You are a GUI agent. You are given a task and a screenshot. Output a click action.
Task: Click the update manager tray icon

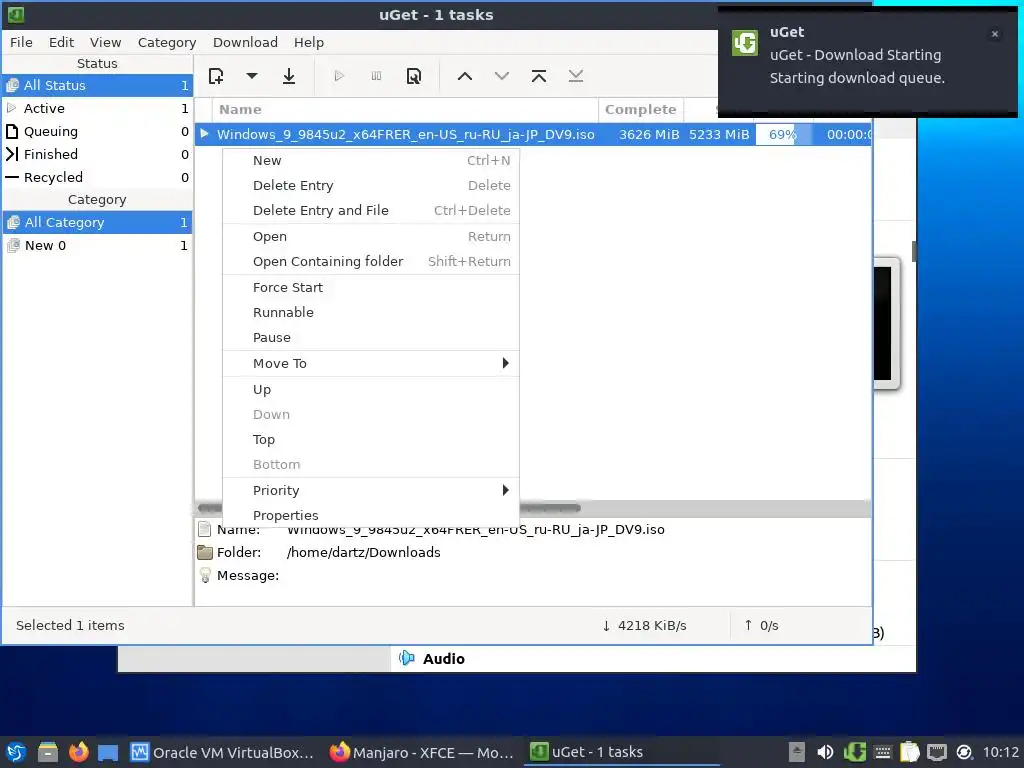pyautogui.click(x=965, y=752)
